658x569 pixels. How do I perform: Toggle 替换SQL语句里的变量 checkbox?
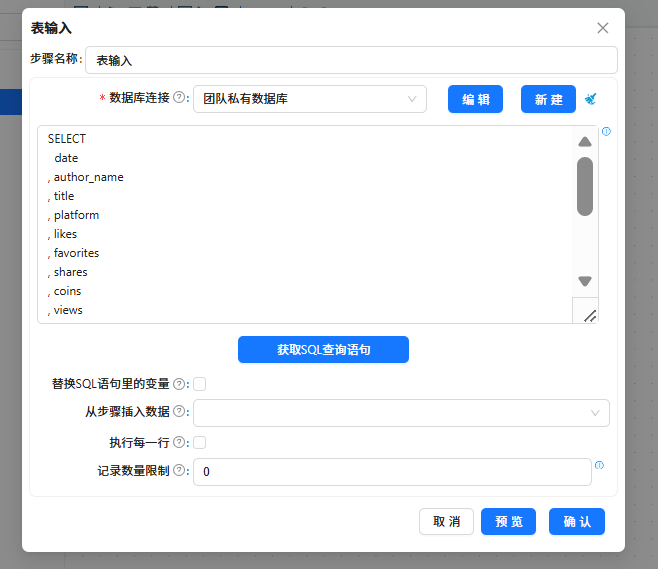coord(199,384)
